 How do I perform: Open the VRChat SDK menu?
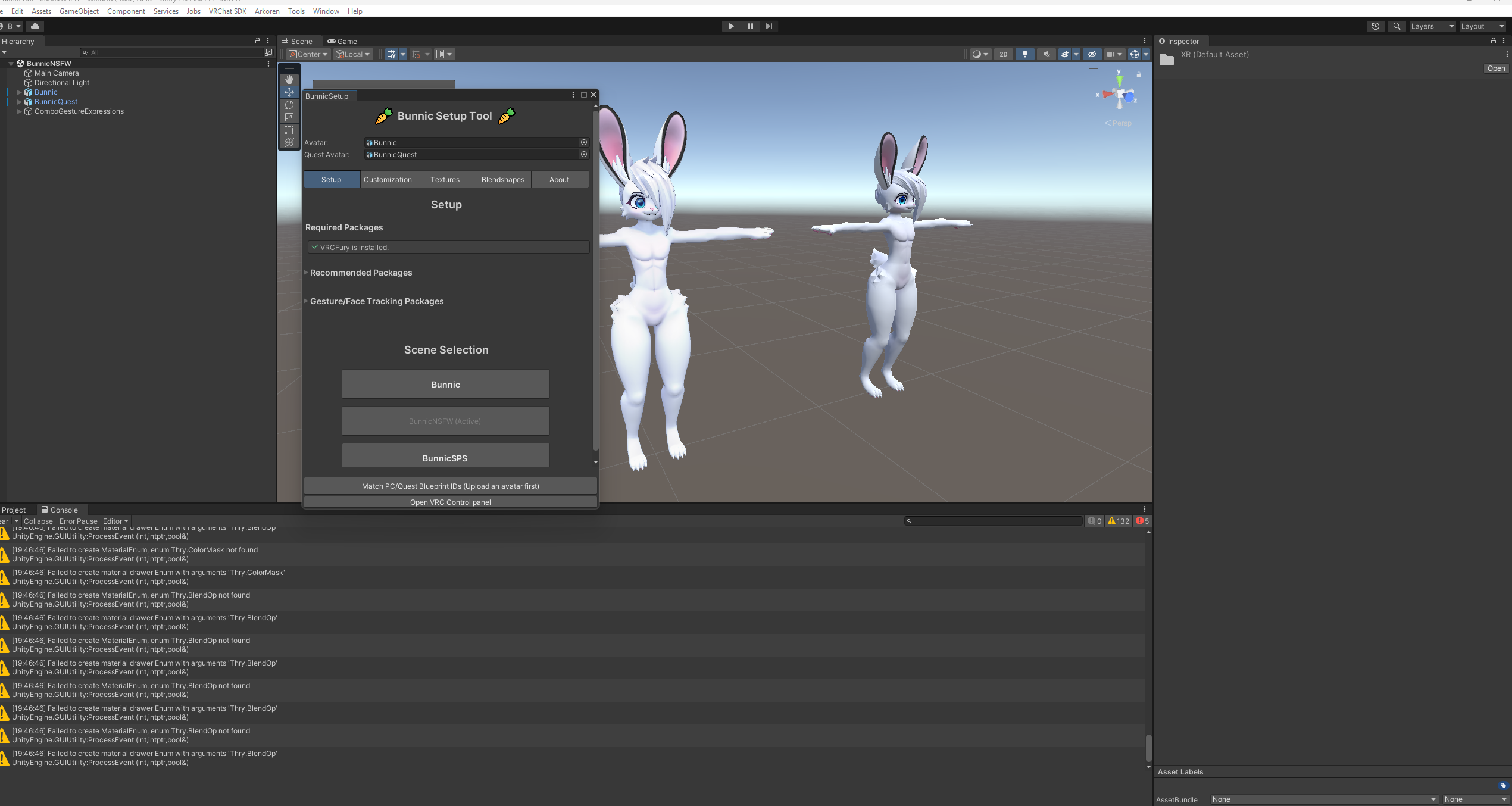click(x=227, y=11)
